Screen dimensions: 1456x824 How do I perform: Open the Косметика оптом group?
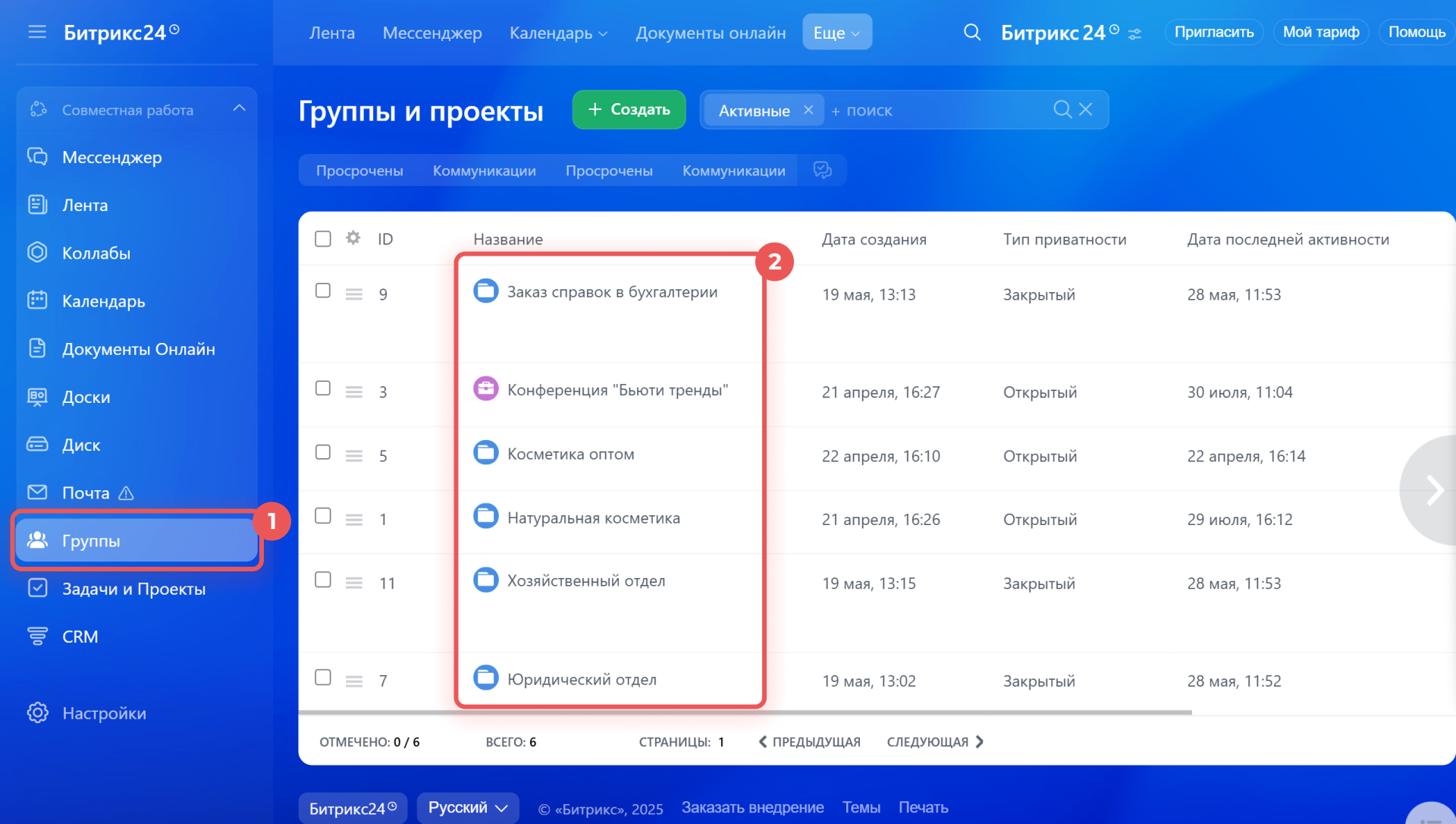[570, 454]
